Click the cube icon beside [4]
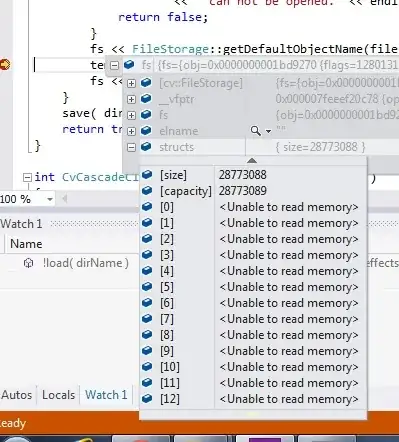Image resolution: width=399 pixels, height=442 pixels. point(147,270)
